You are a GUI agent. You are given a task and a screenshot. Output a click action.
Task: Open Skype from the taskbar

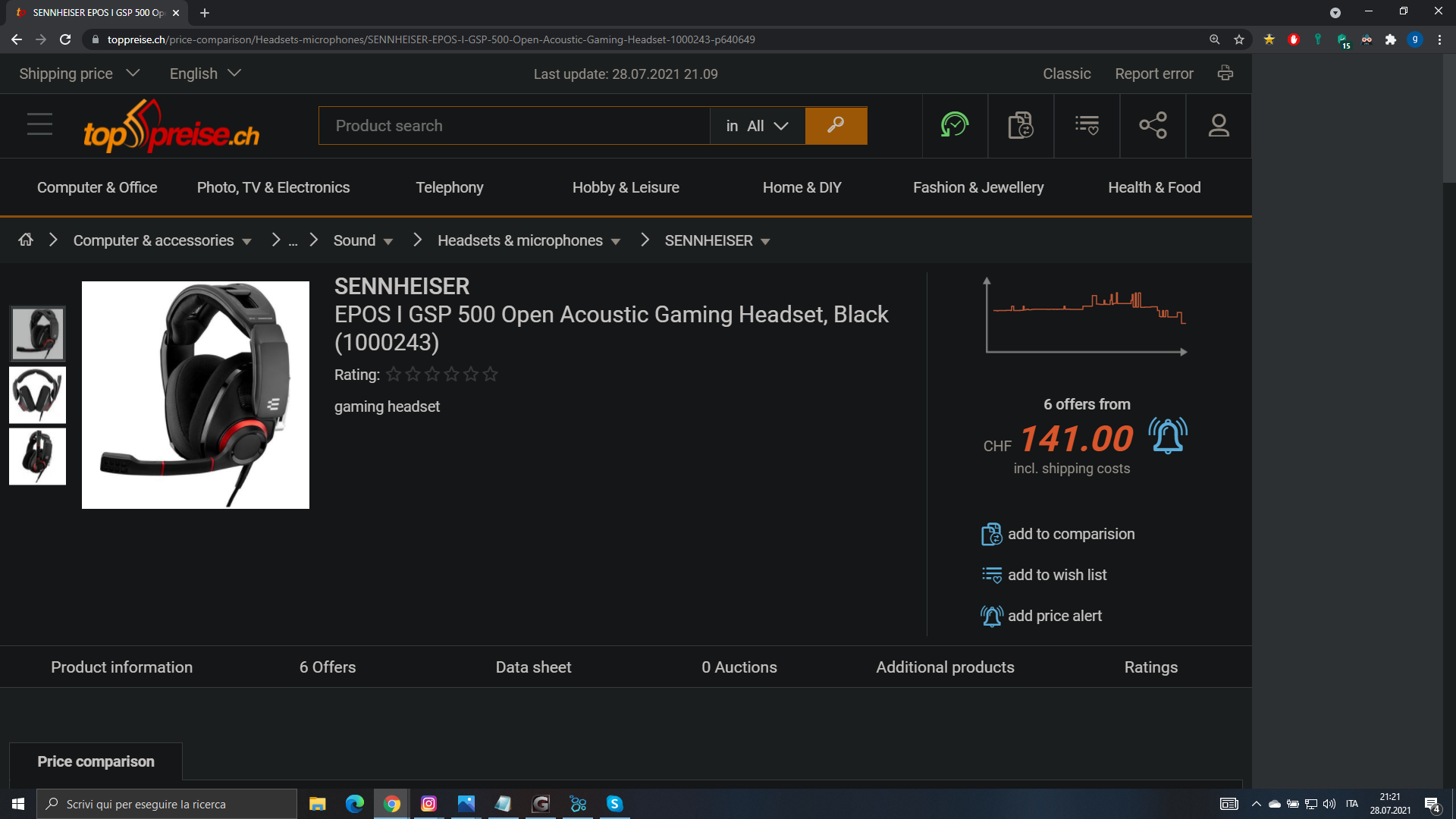(x=615, y=804)
